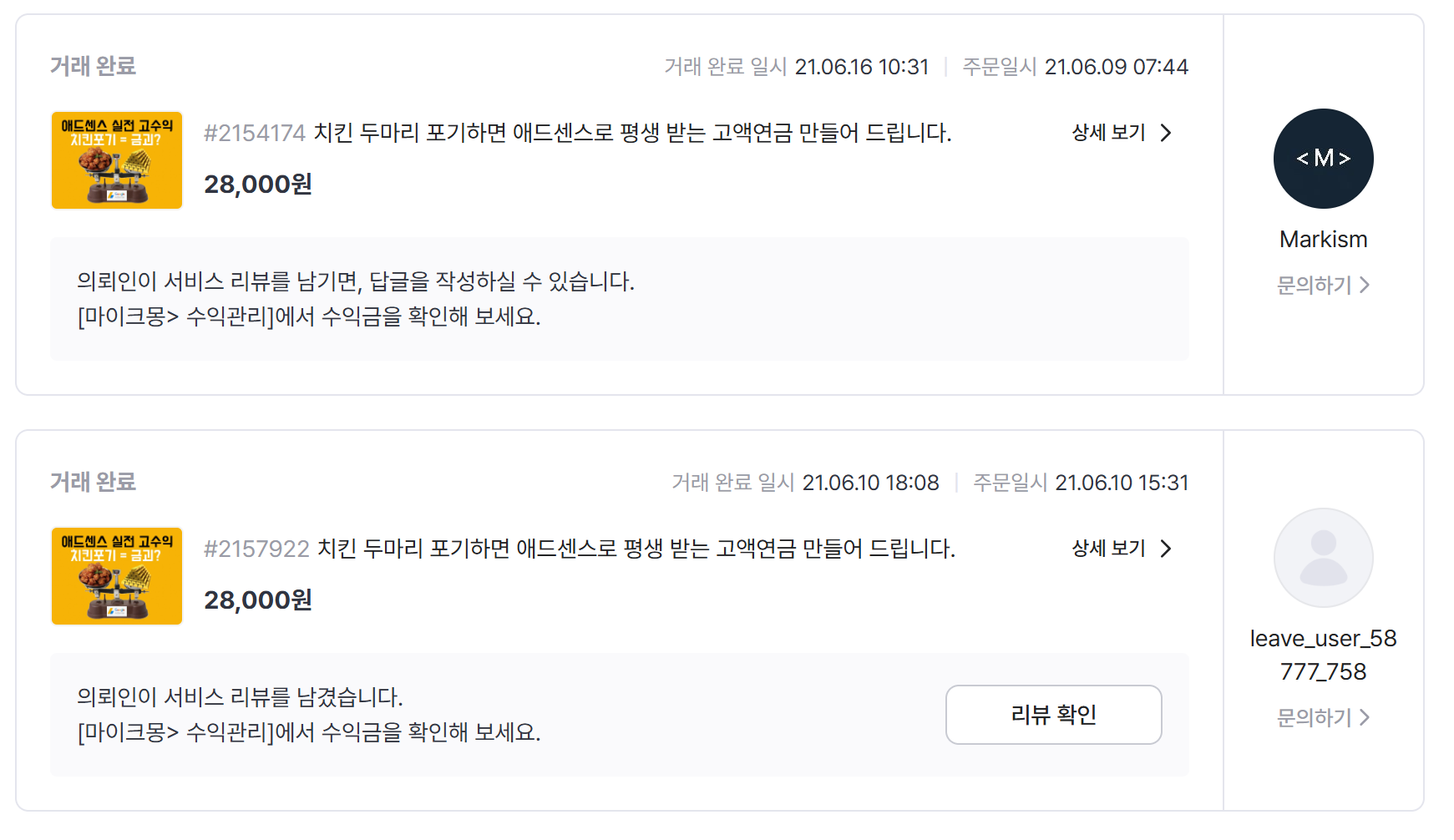Open the first order's chicken service thumbnail

[116, 160]
